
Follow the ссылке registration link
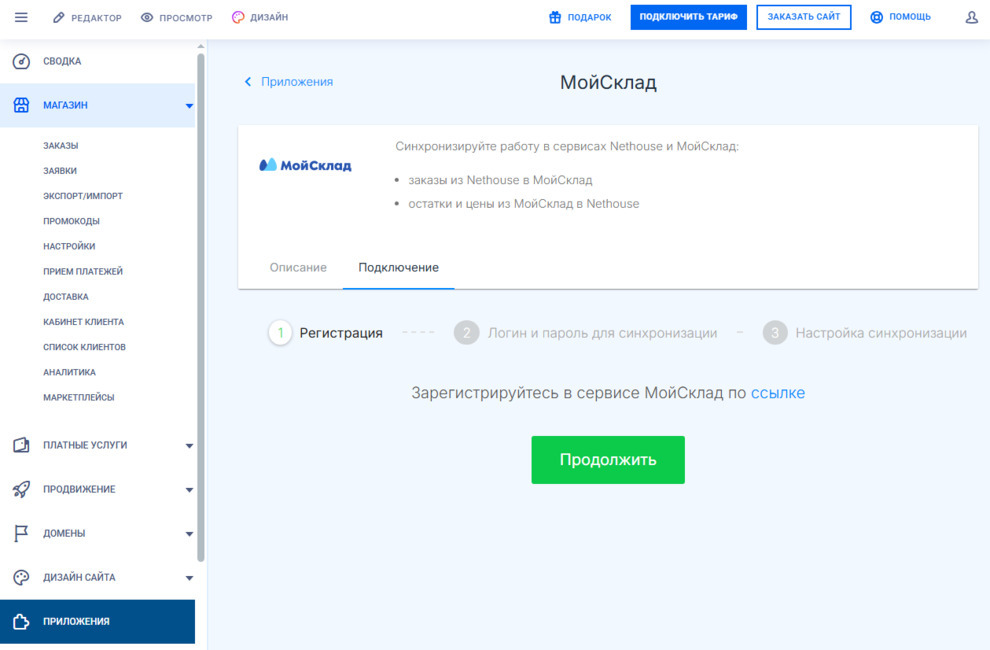click(x=778, y=393)
